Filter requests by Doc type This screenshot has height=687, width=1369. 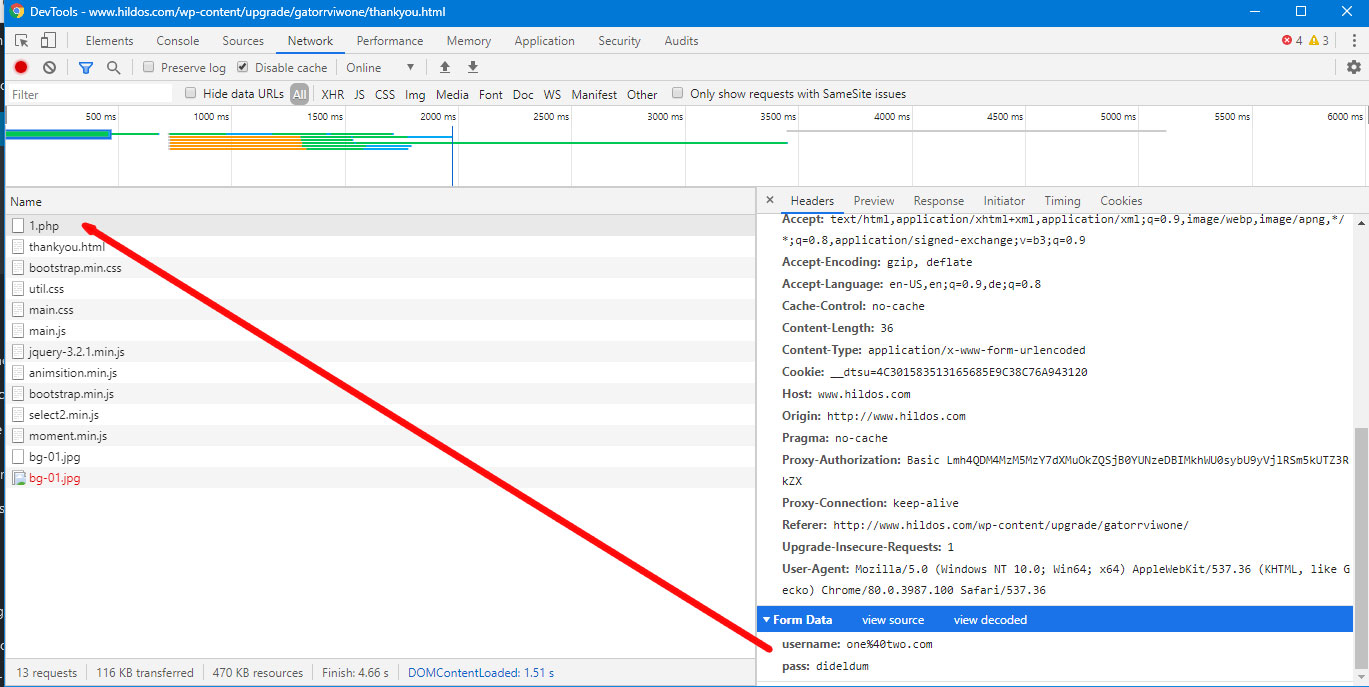523,94
